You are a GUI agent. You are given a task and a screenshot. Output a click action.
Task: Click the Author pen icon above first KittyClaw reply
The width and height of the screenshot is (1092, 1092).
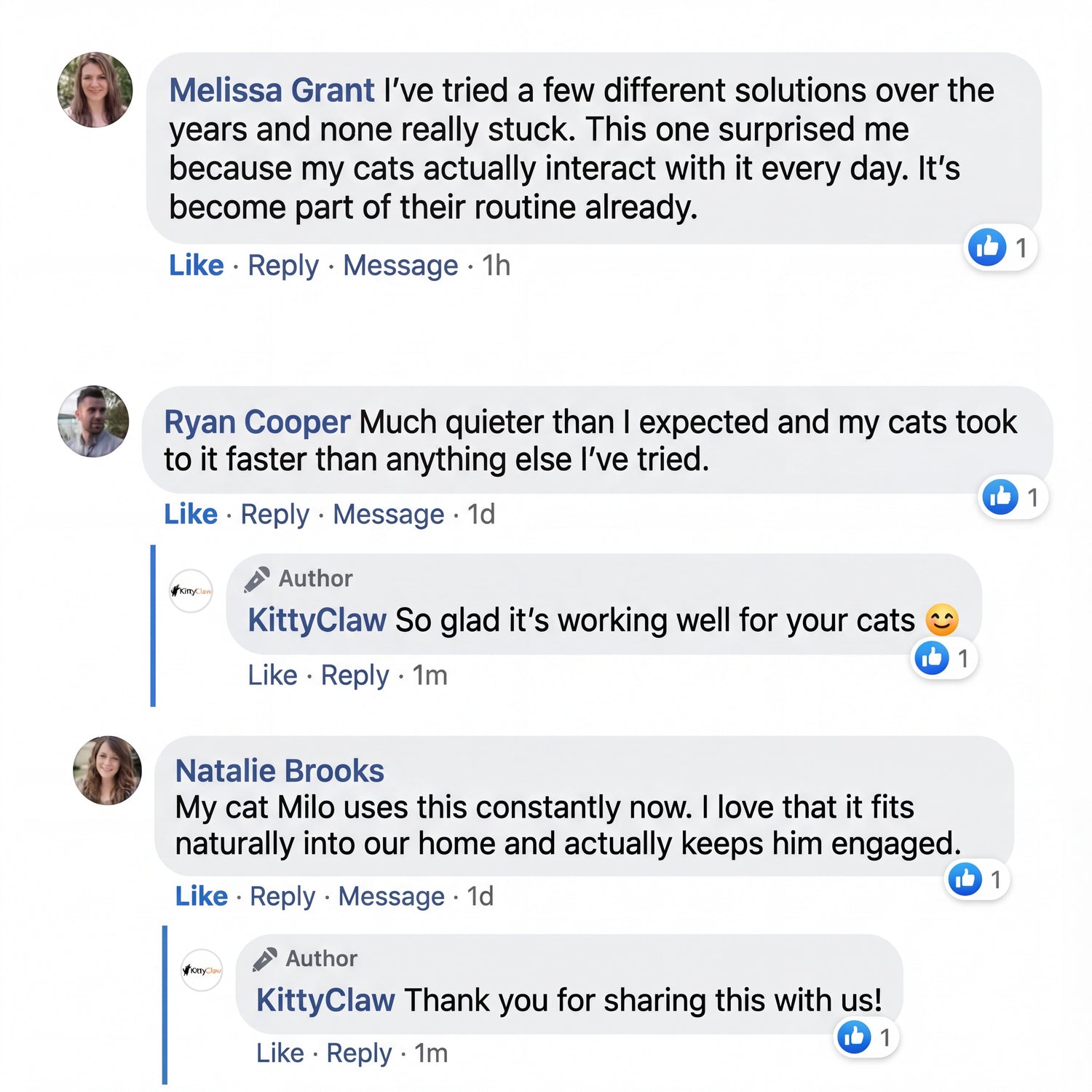(x=257, y=579)
